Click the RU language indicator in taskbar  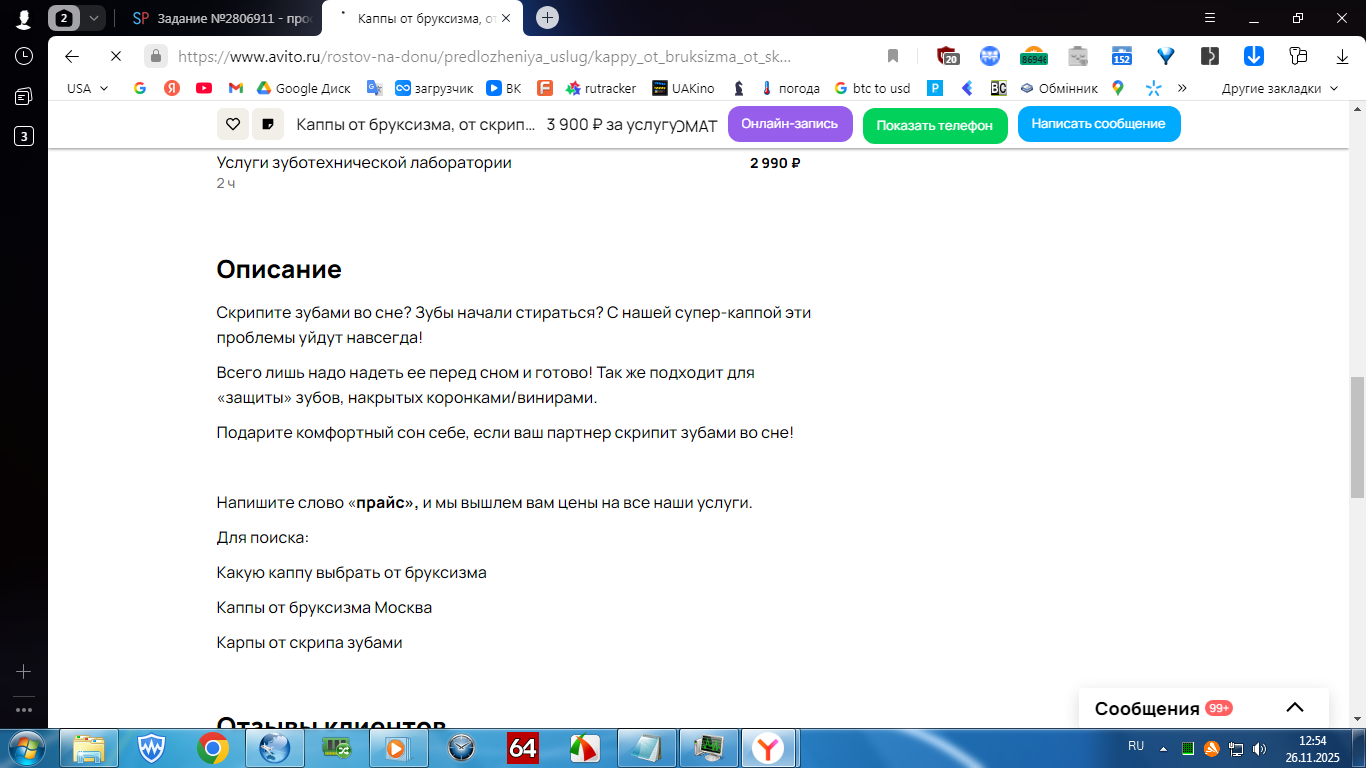(1136, 746)
